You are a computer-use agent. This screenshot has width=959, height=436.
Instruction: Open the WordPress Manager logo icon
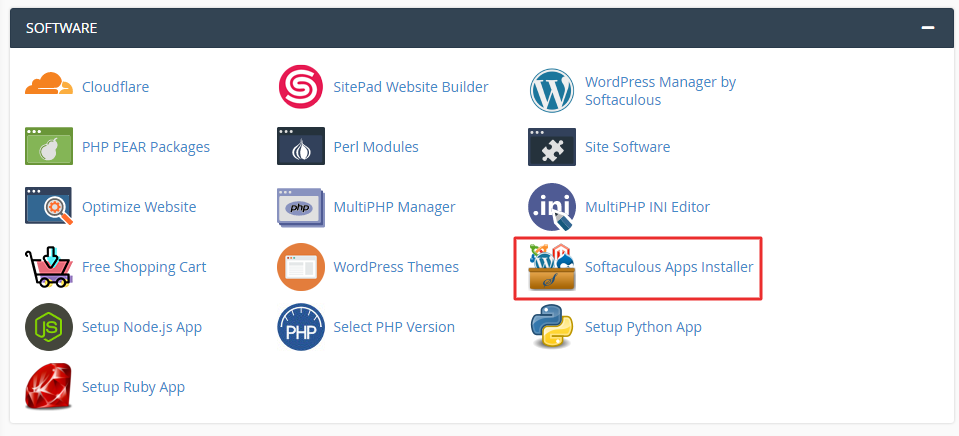pyautogui.click(x=552, y=91)
